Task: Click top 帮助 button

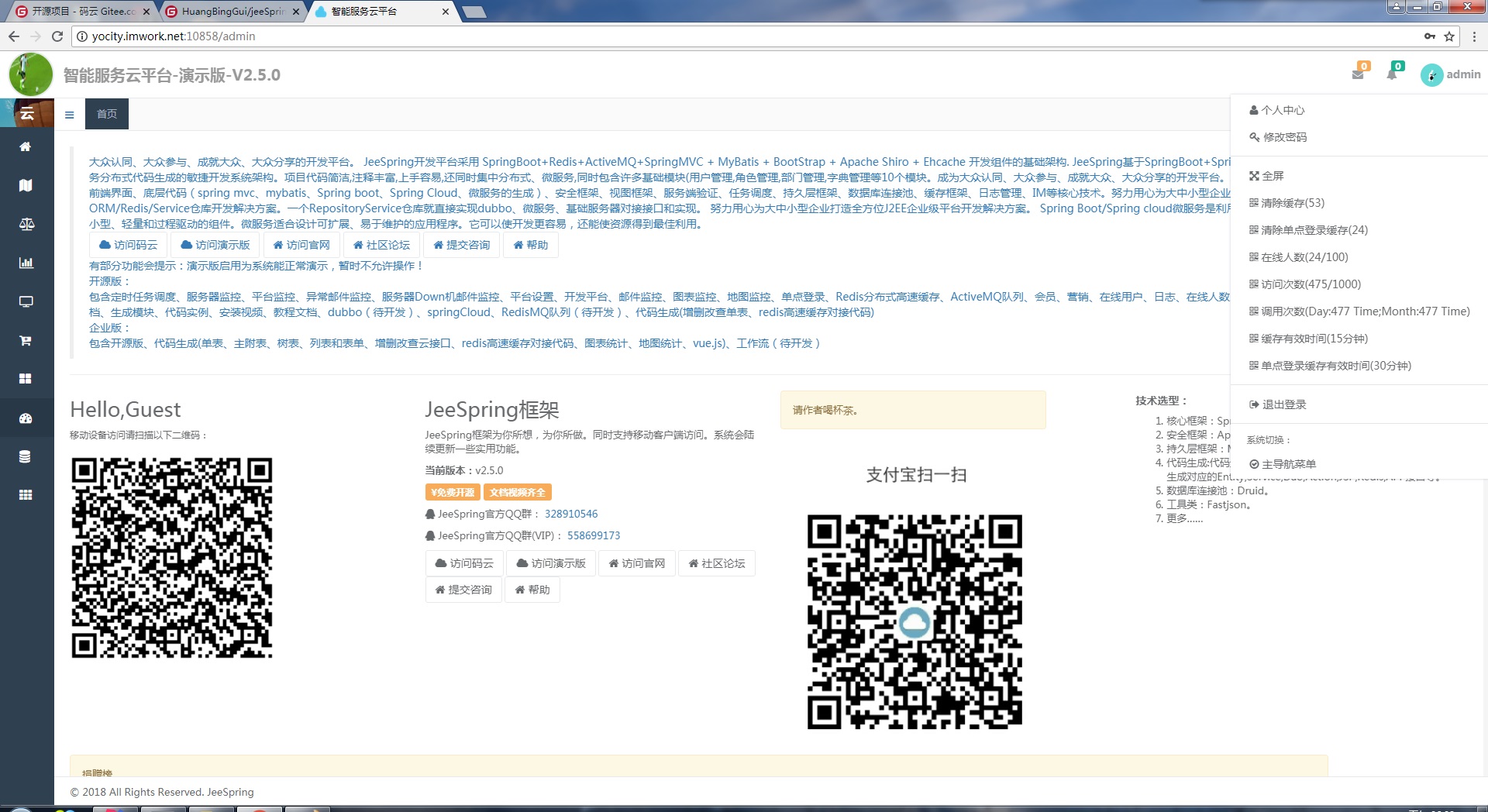Action: (x=531, y=245)
